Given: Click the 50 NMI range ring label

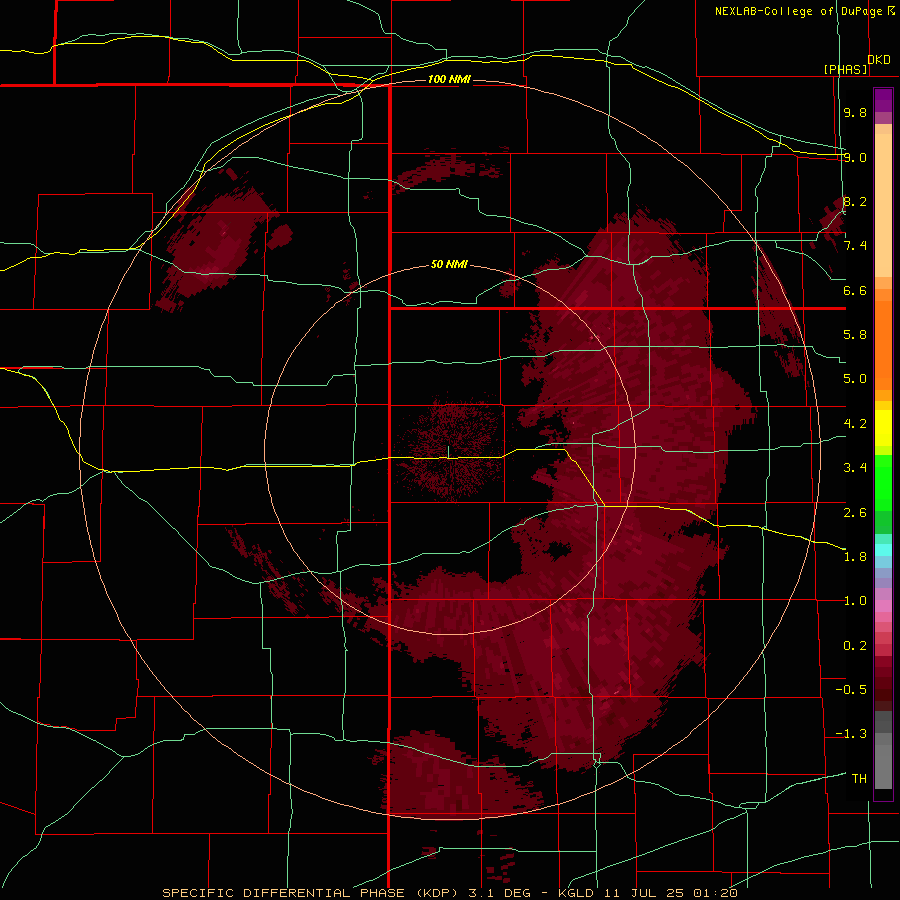Looking at the screenshot, I should click(x=449, y=264).
